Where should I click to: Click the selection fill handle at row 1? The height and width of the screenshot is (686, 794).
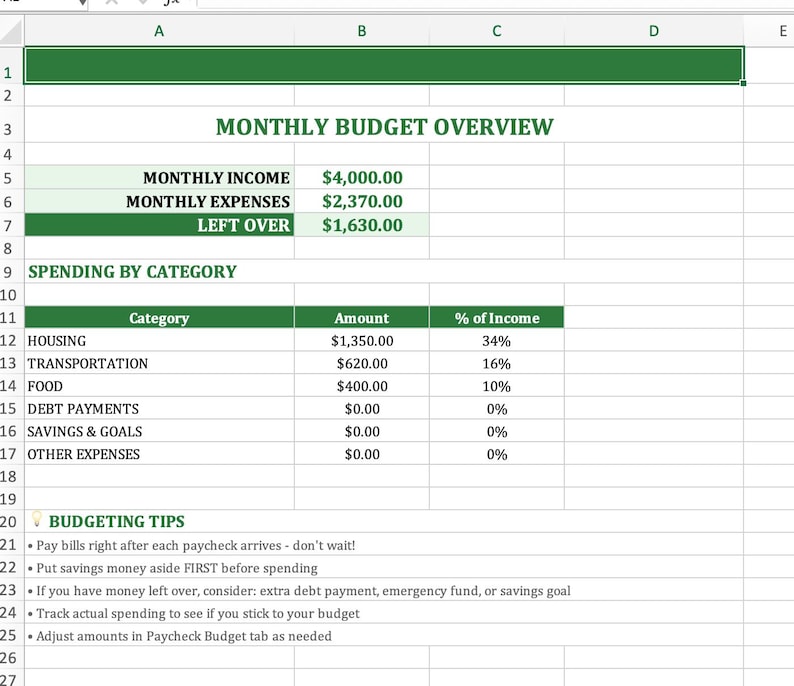(x=743, y=83)
